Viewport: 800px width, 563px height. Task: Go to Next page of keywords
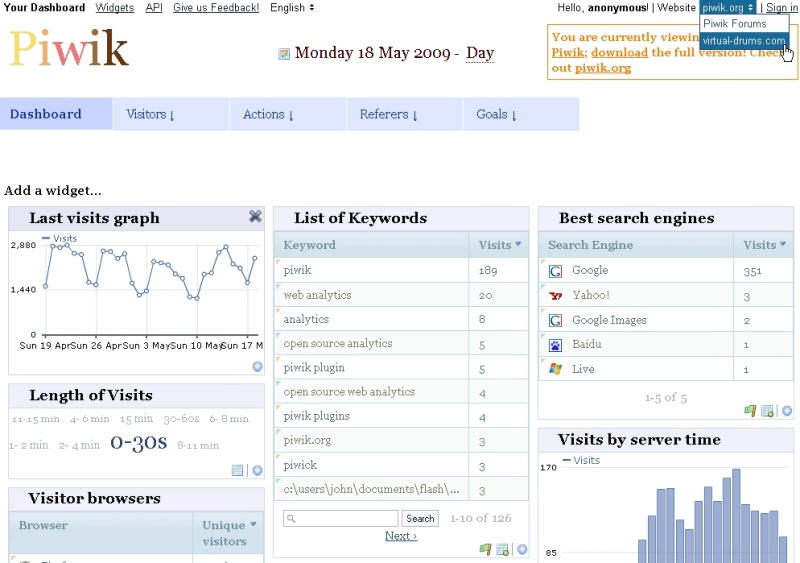[401, 536]
